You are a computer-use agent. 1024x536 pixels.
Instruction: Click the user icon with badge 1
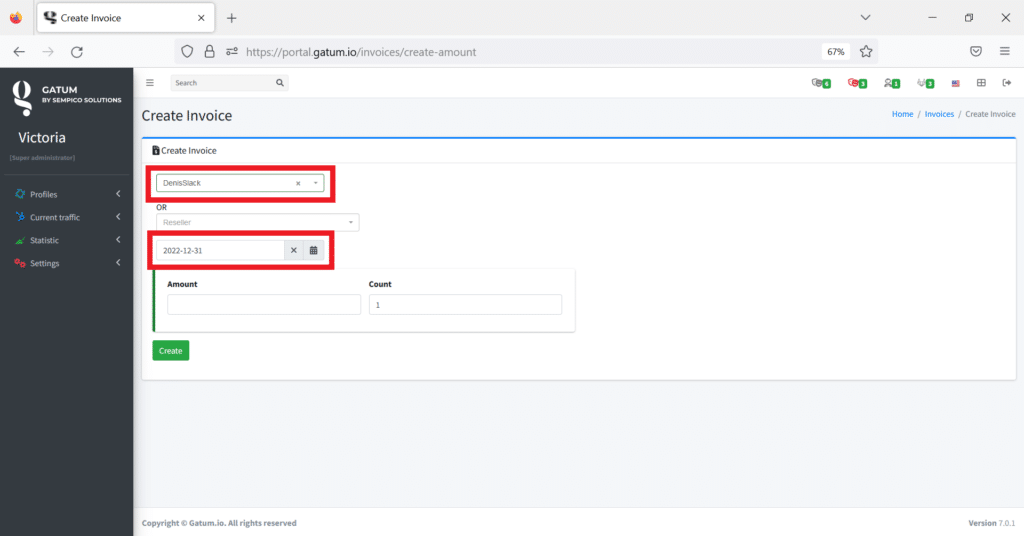(890, 83)
